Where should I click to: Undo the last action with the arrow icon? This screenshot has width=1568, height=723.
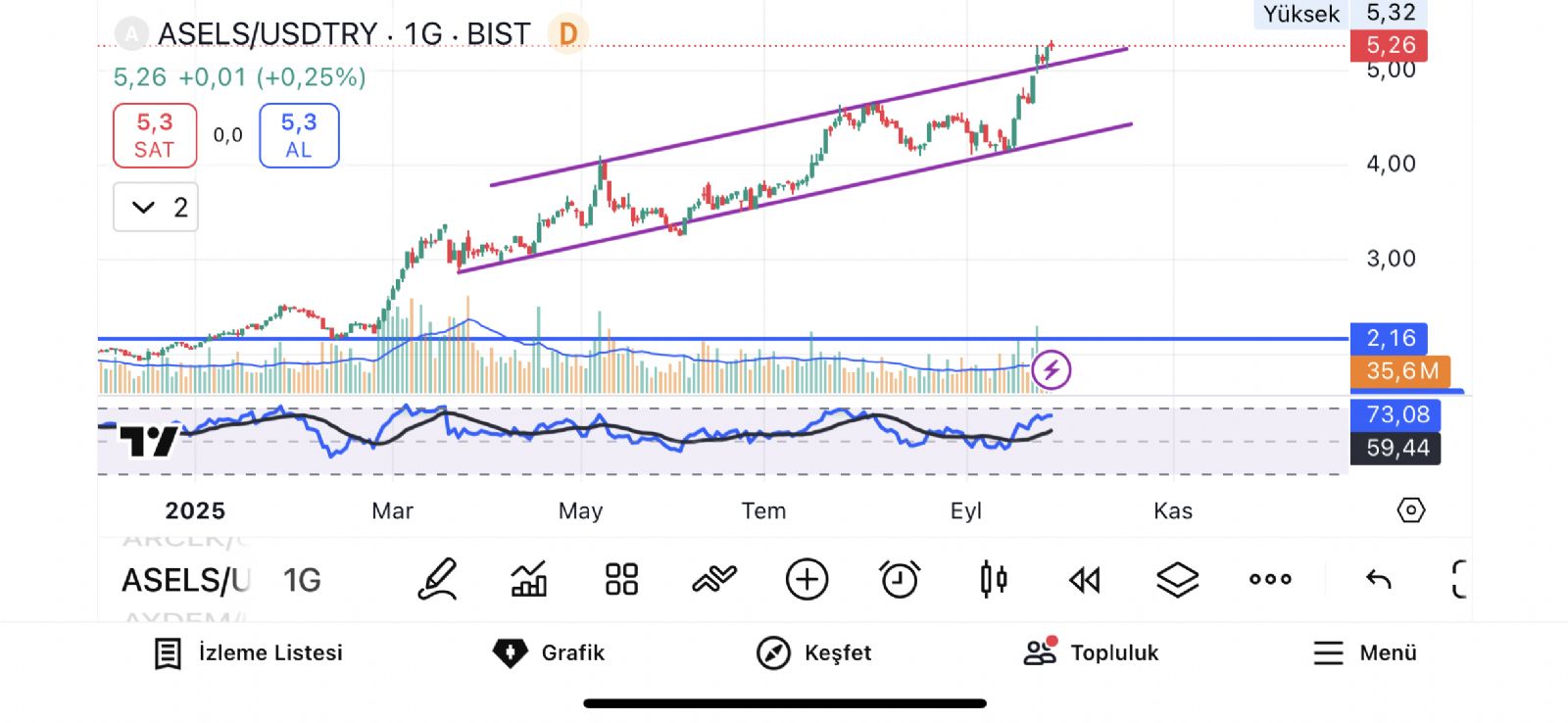coord(1379,579)
